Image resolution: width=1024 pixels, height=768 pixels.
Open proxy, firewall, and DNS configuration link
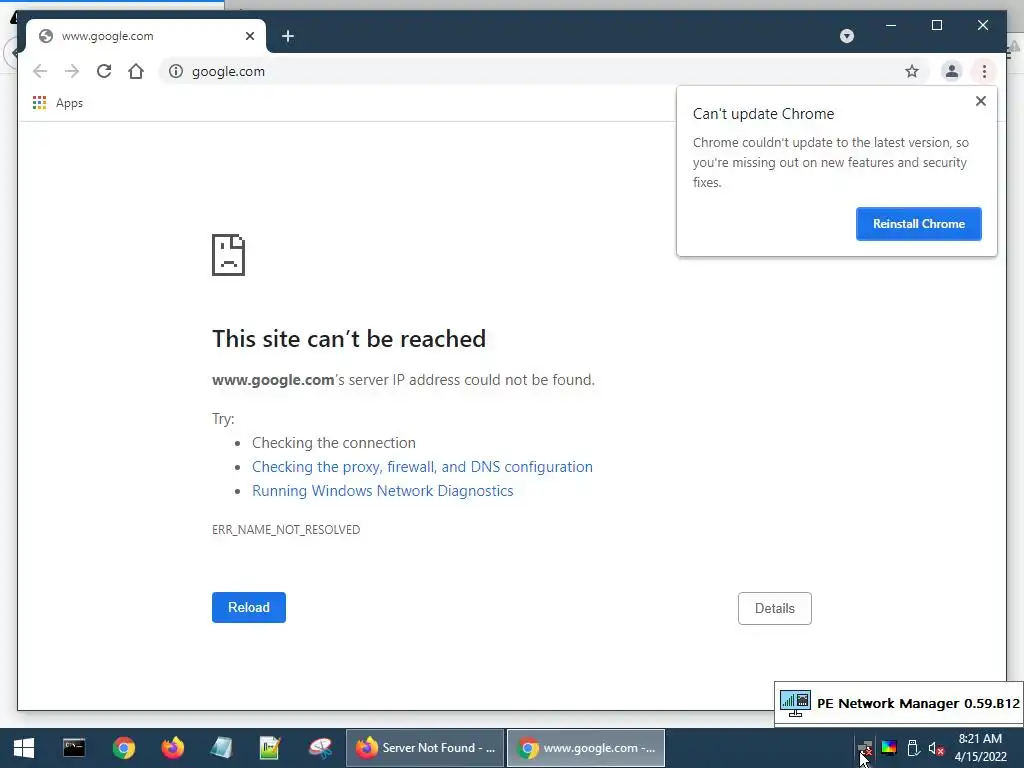coord(423,467)
